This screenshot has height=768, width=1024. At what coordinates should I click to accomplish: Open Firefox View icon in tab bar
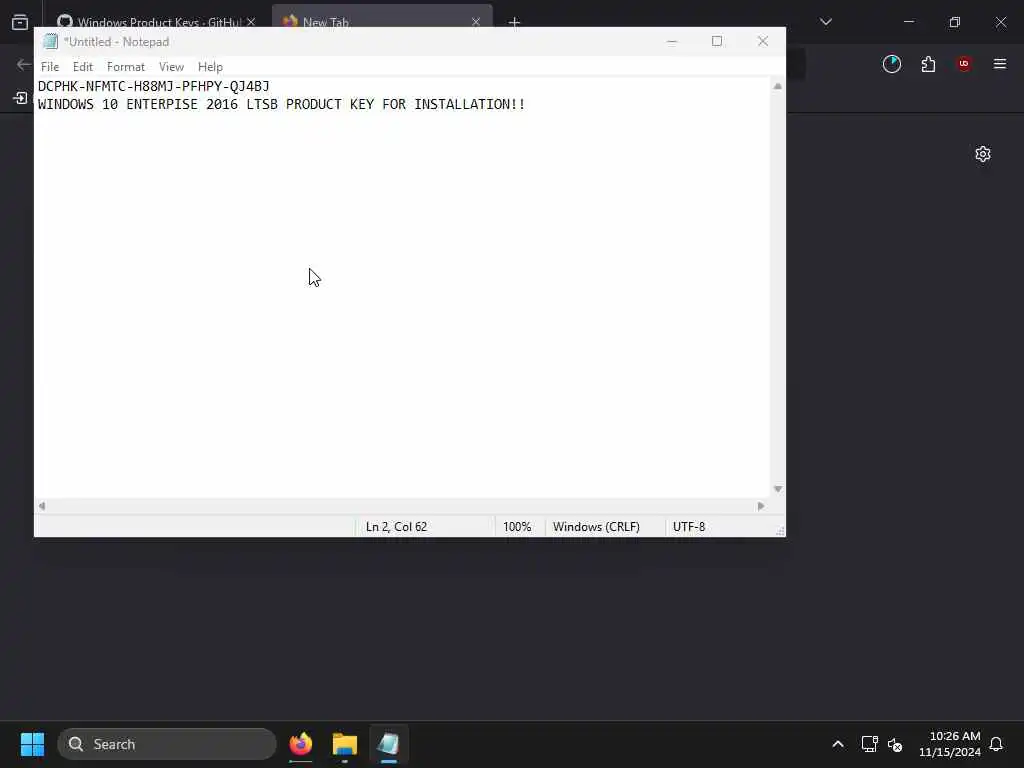click(x=20, y=22)
